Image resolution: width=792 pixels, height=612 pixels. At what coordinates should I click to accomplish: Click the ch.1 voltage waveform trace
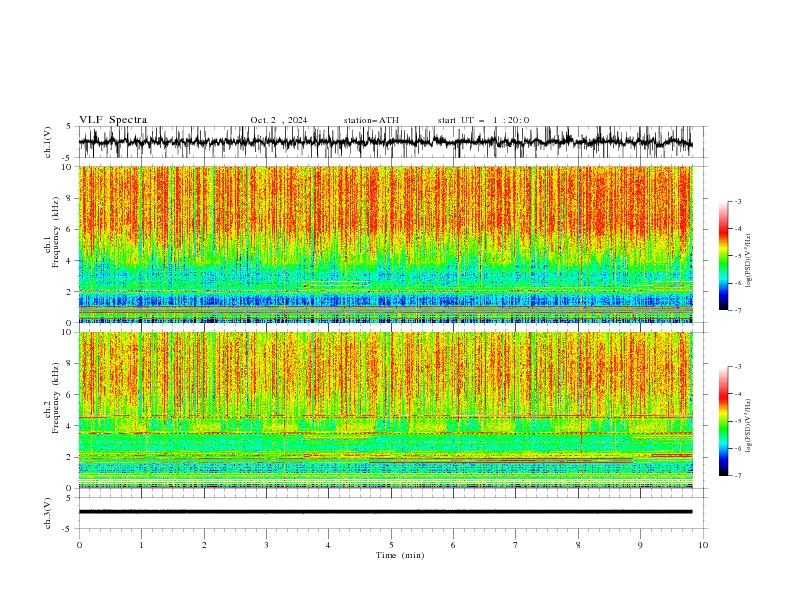click(x=385, y=142)
